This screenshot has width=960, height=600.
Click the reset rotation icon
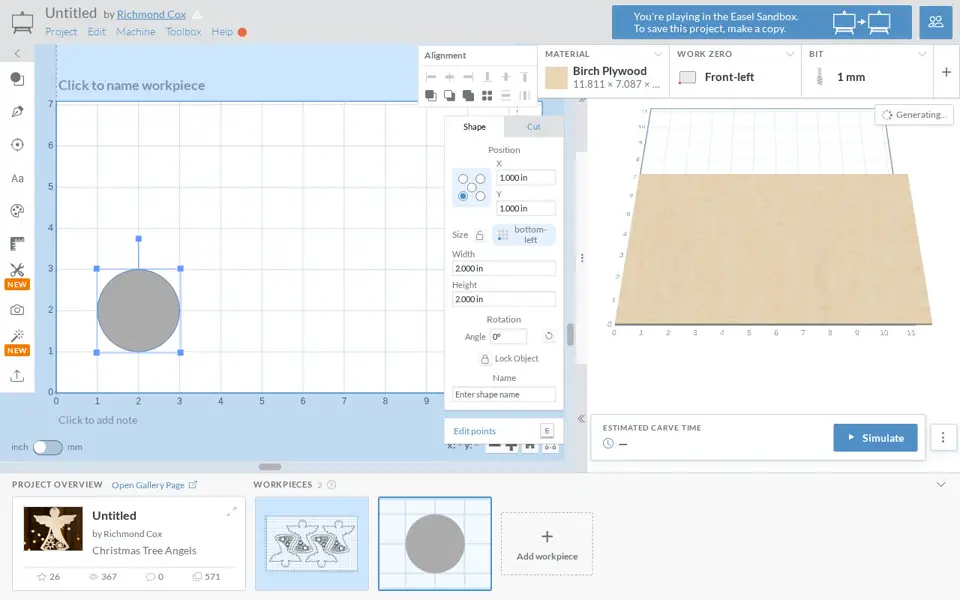click(x=549, y=336)
